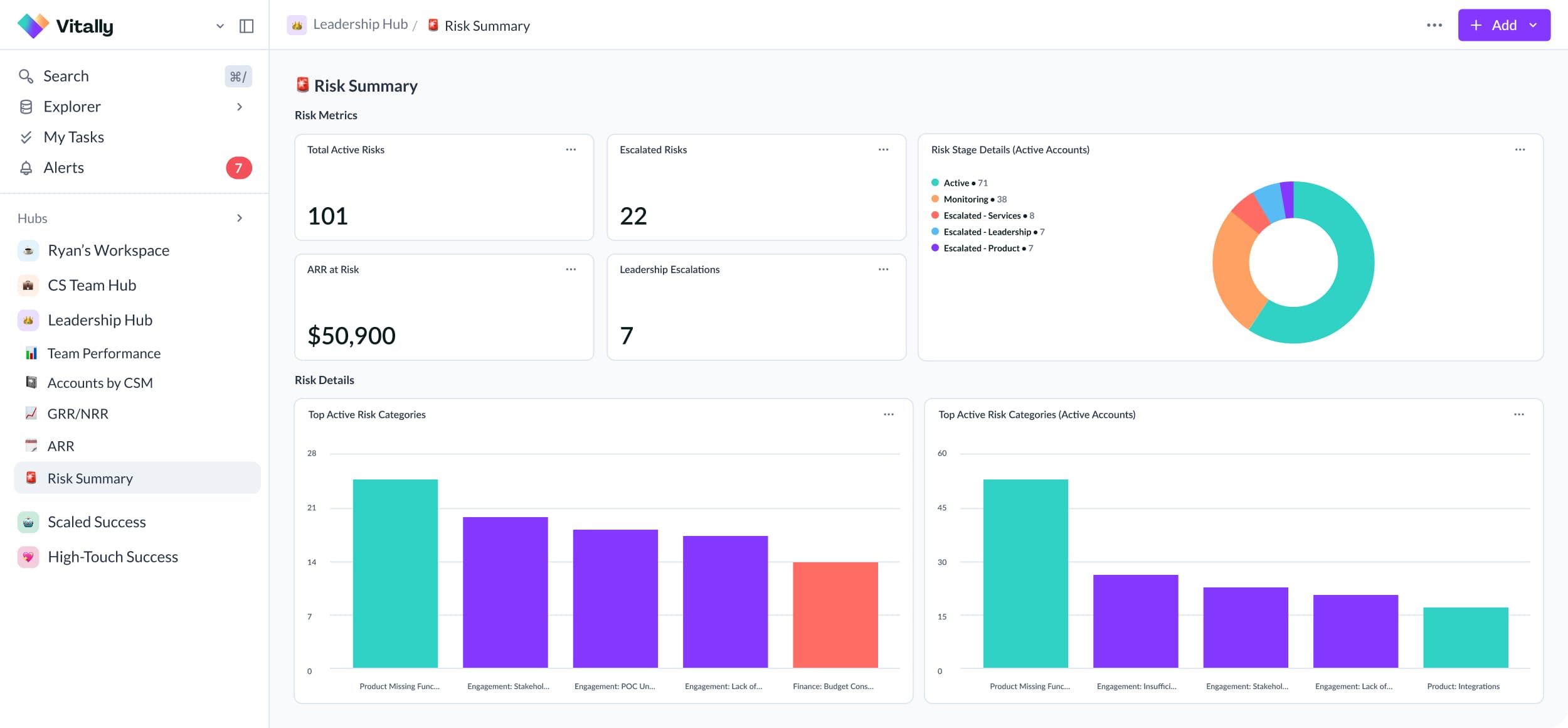Screen dimensions: 1568x728
Task: Expand the Hubs section chevron
Action: click(239, 218)
